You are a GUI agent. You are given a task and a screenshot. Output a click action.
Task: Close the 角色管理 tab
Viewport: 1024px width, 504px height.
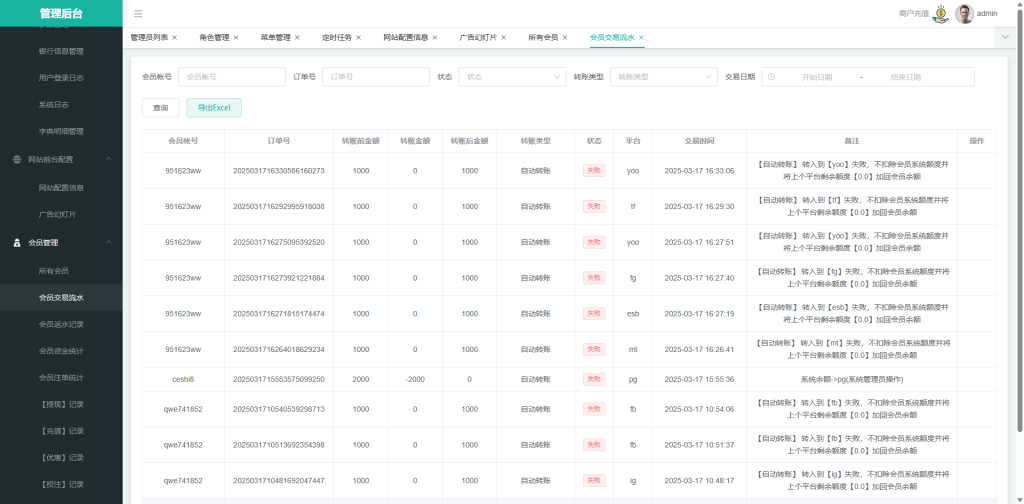click(236, 38)
